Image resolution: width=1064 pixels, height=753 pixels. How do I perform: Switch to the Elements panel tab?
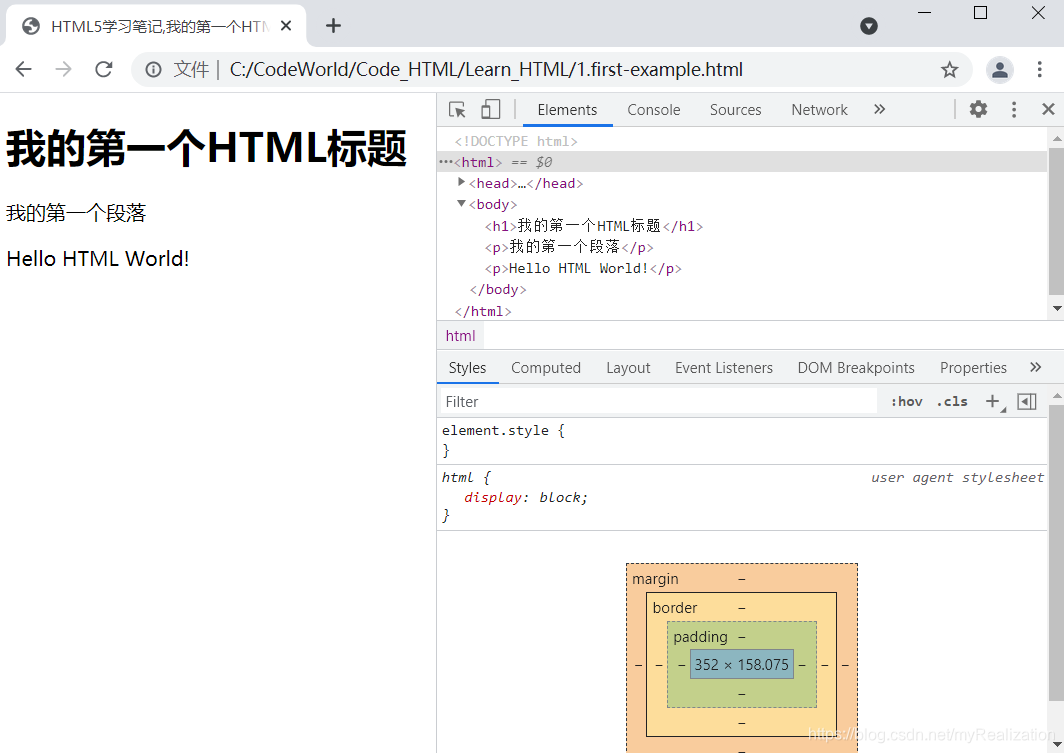pyautogui.click(x=567, y=110)
